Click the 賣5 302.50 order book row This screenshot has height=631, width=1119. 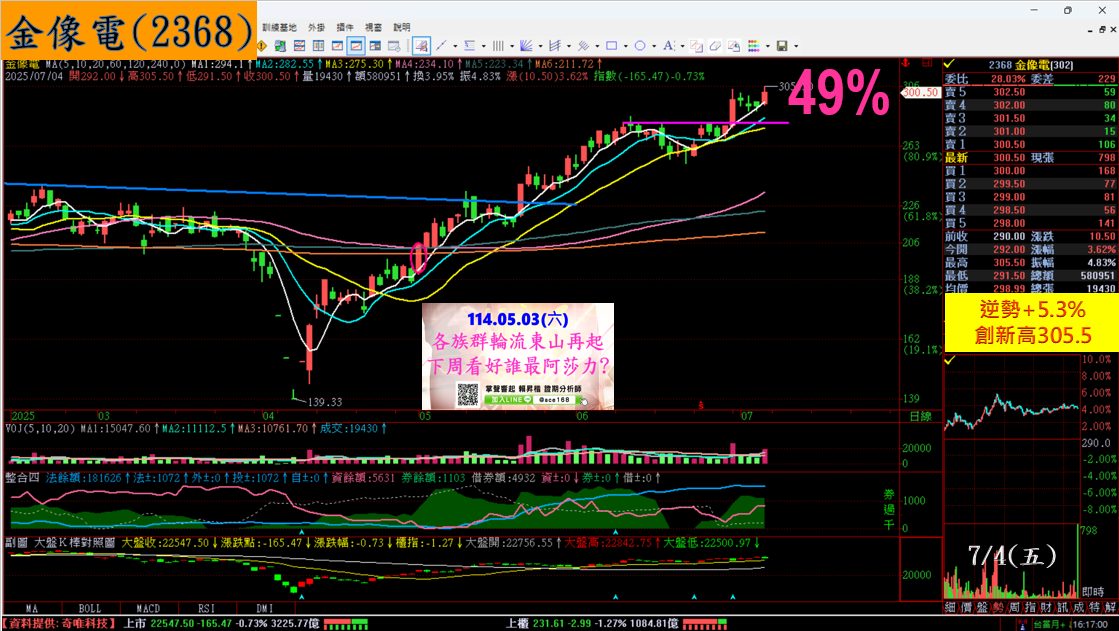(1031, 91)
